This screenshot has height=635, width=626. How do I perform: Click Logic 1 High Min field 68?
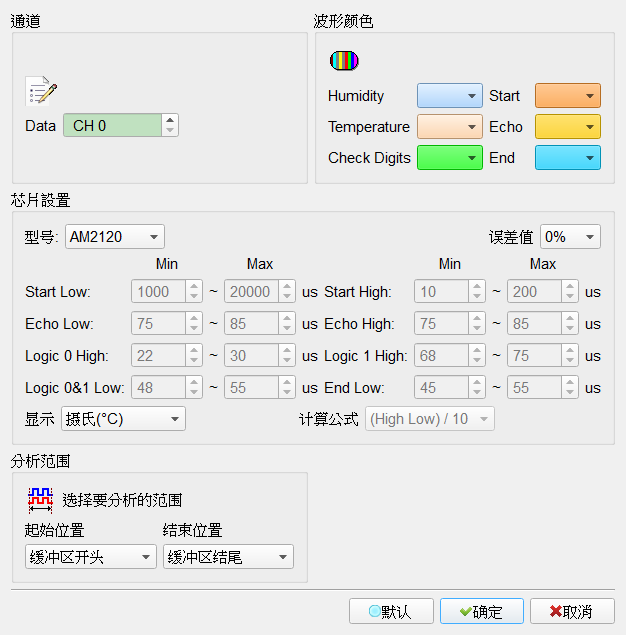pos(441,355)
